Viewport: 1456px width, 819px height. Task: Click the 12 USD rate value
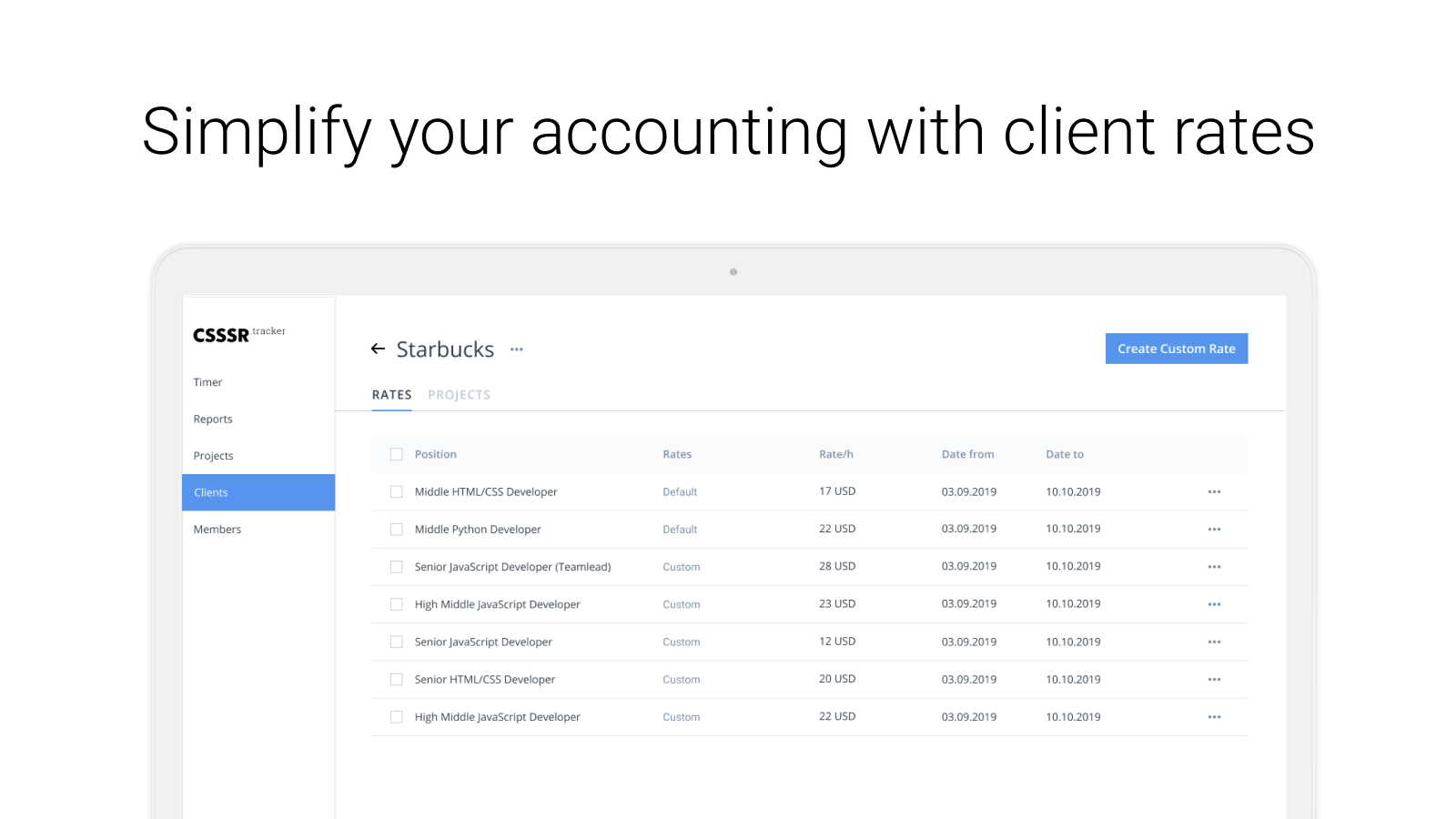(x=837, y=642)
